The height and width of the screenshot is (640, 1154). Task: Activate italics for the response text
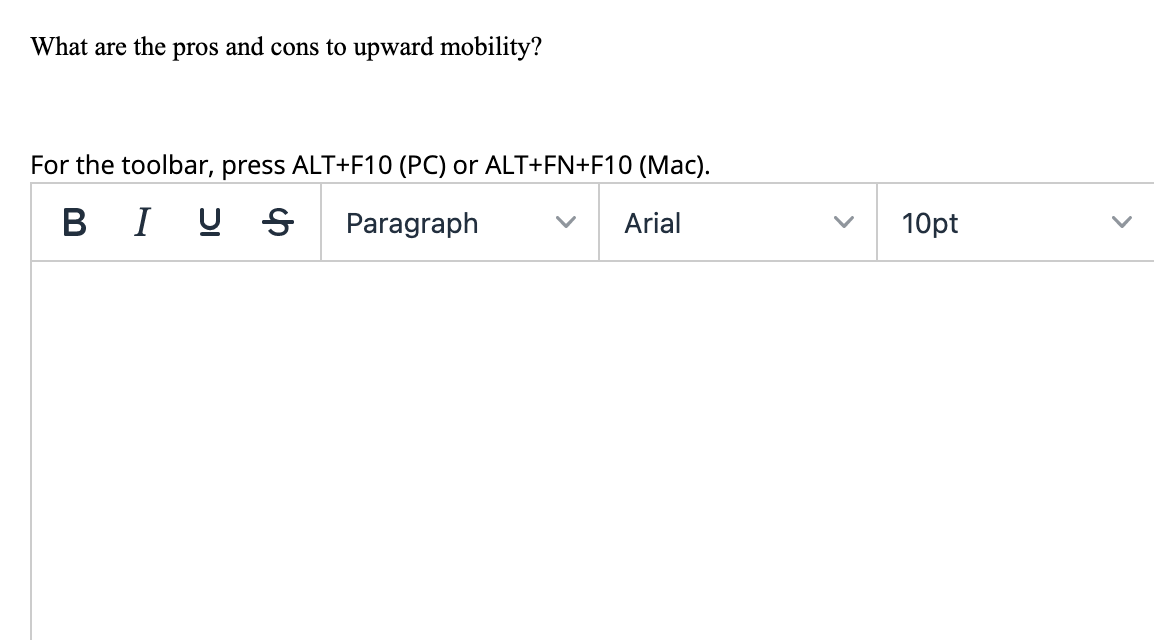141,223
